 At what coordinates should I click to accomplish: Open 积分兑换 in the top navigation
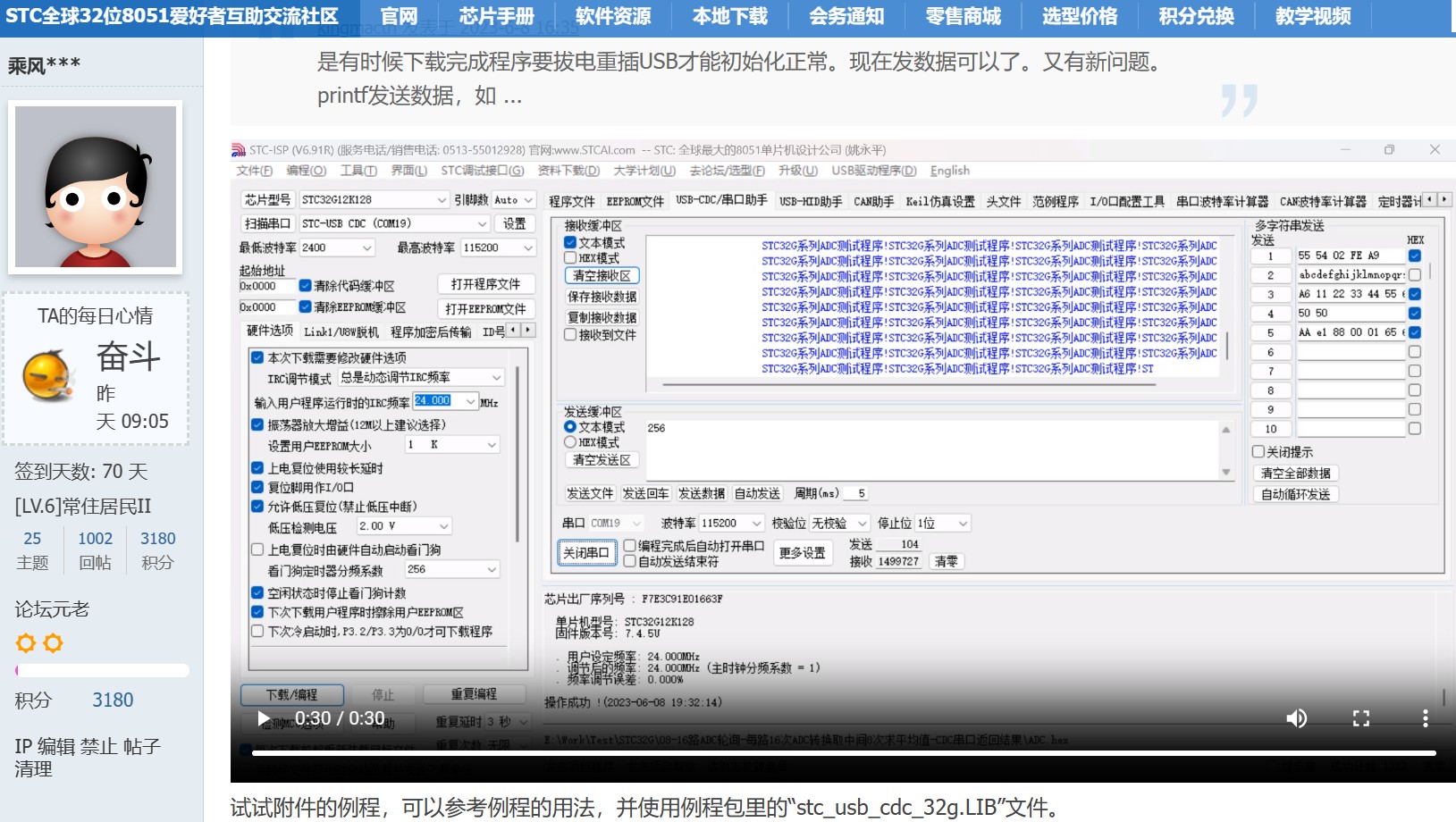1196,16
